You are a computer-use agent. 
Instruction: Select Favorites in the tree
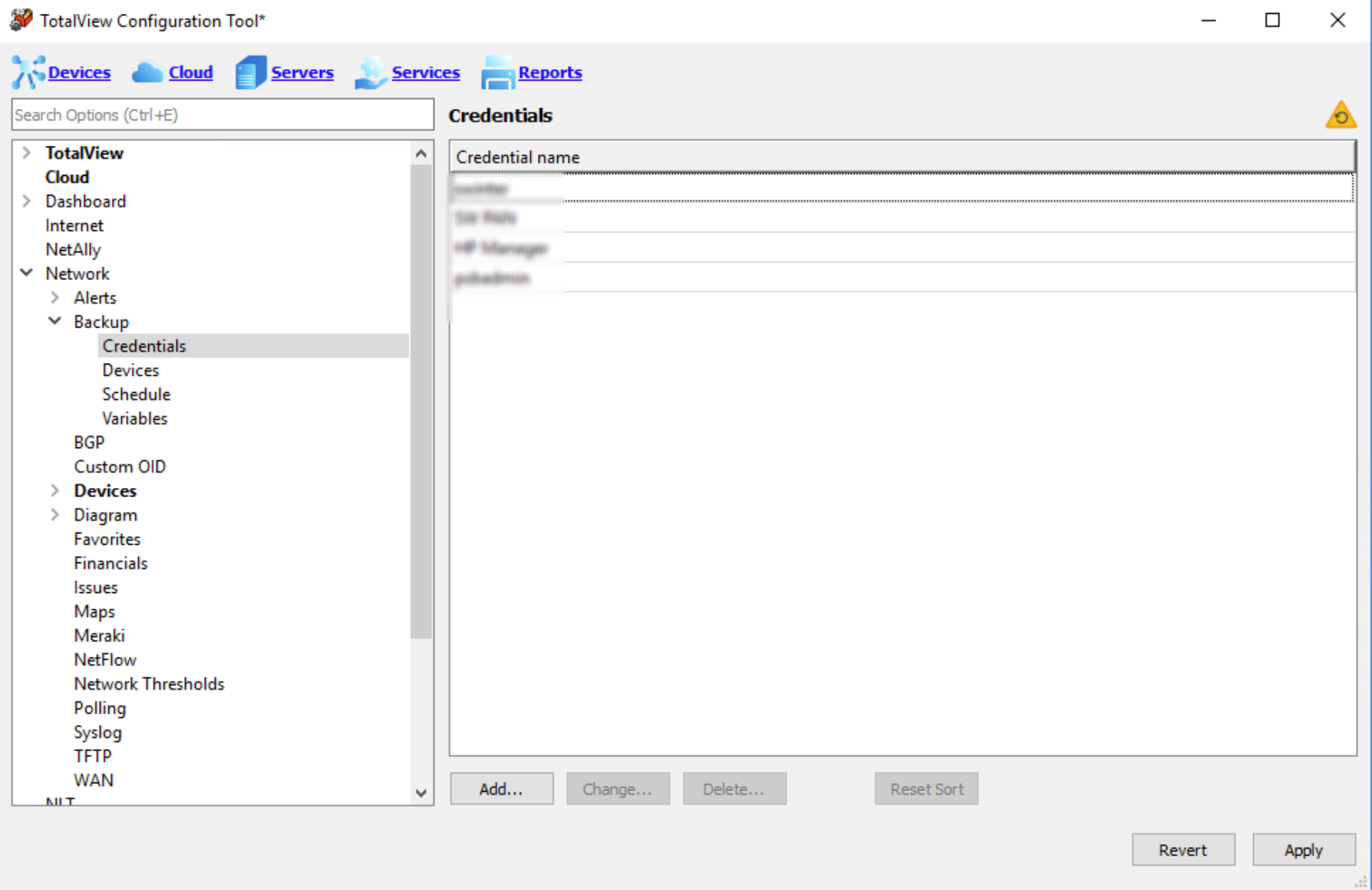pos(107,539)
